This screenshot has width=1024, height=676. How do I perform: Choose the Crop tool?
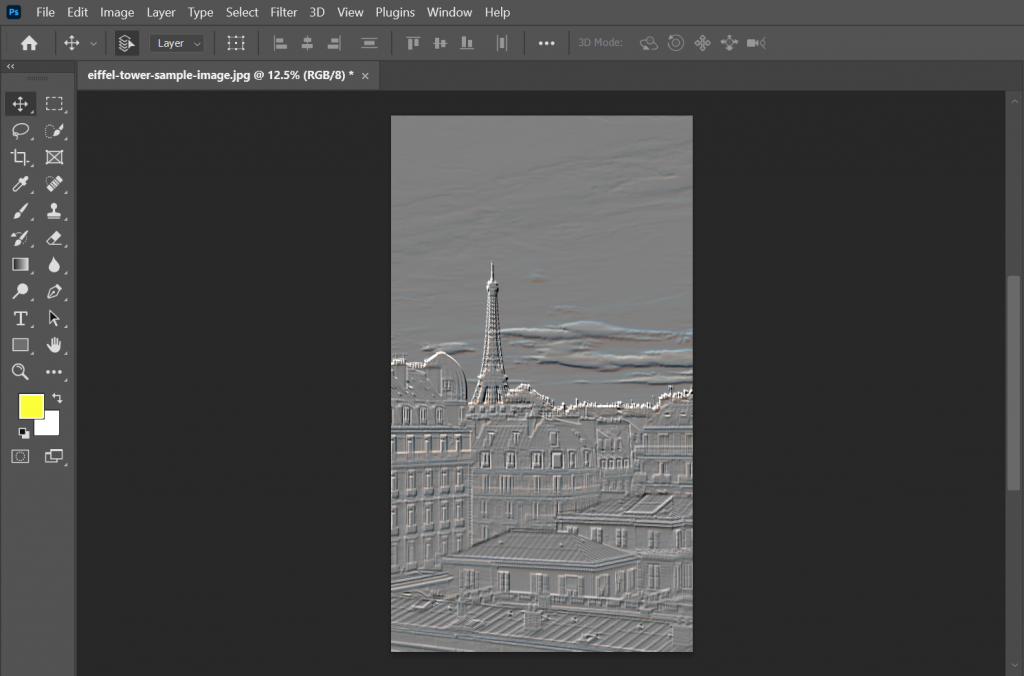(x=20, y=157)
